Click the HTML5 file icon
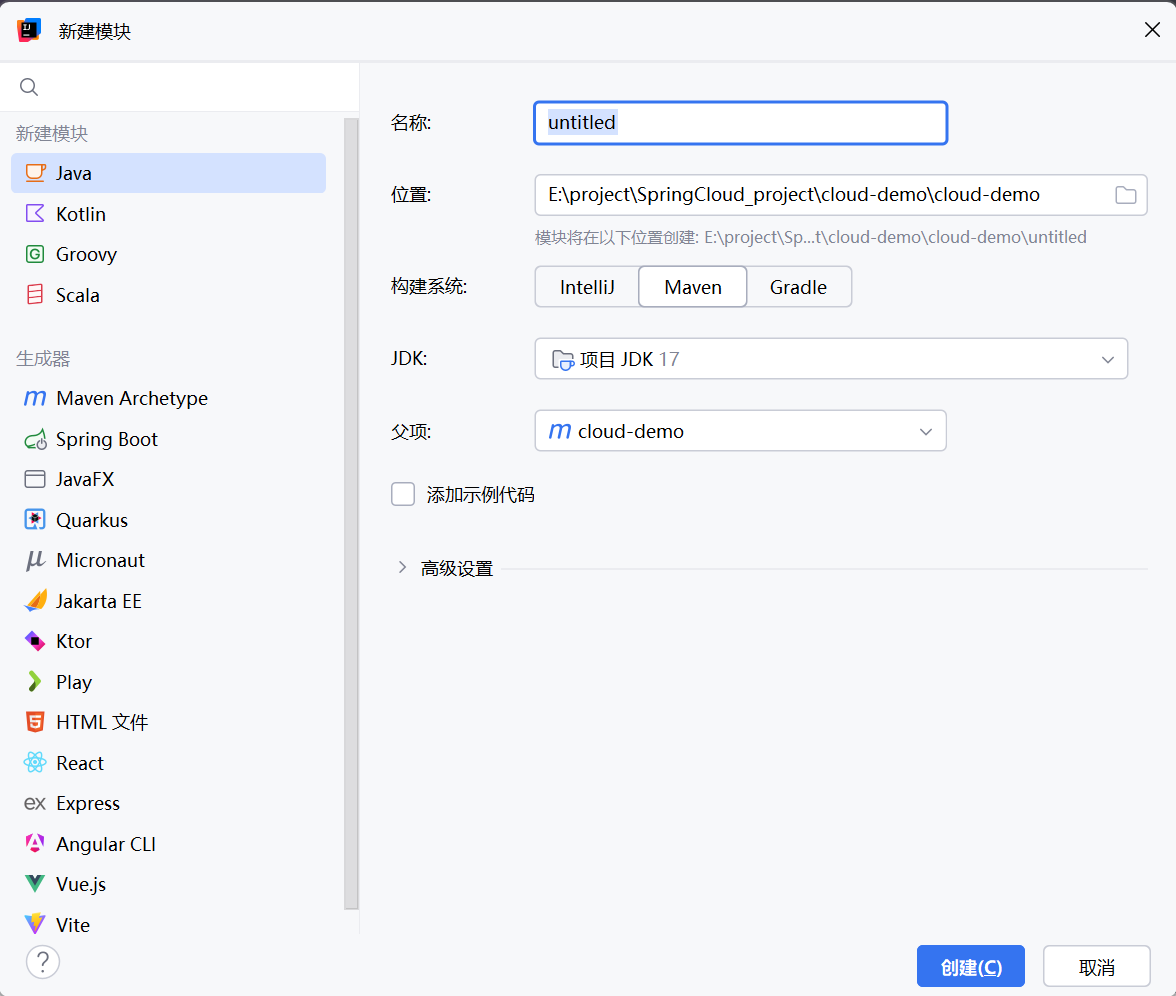Viewport: 1176px width, 996px height. coord(35,722)
